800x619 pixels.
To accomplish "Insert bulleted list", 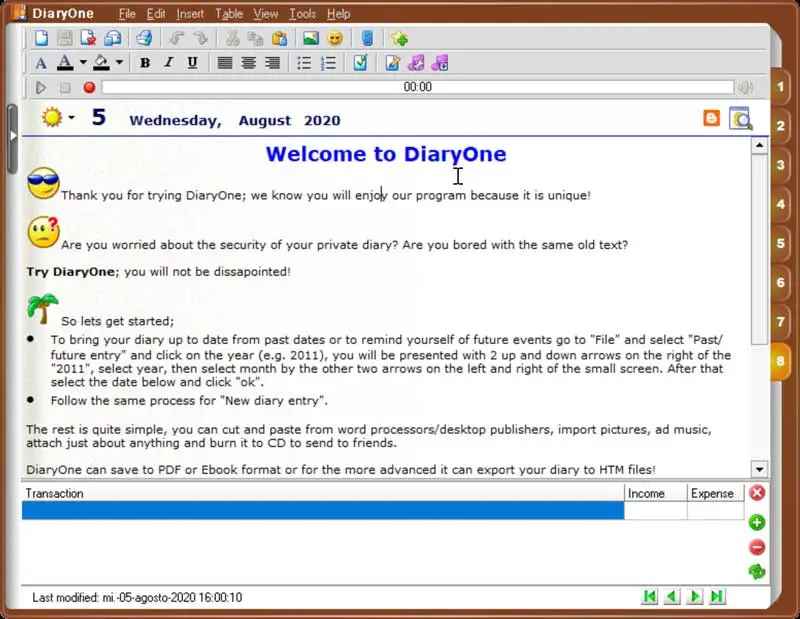I will pyautogui.click(x=304, y=63).
